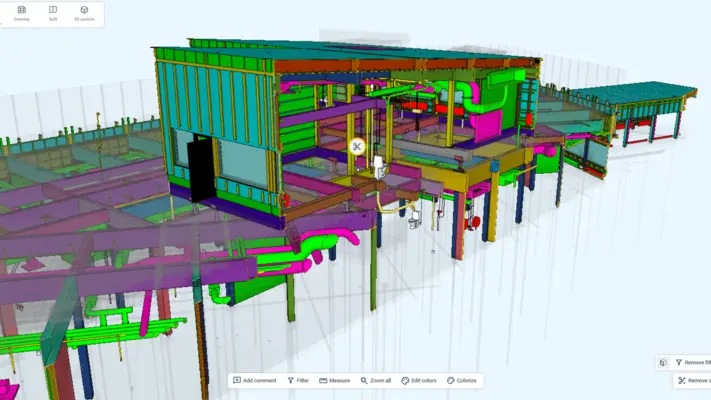Click the Remove filter button
This screenshot has height=400, width=711.
click(x=693, y=363)
